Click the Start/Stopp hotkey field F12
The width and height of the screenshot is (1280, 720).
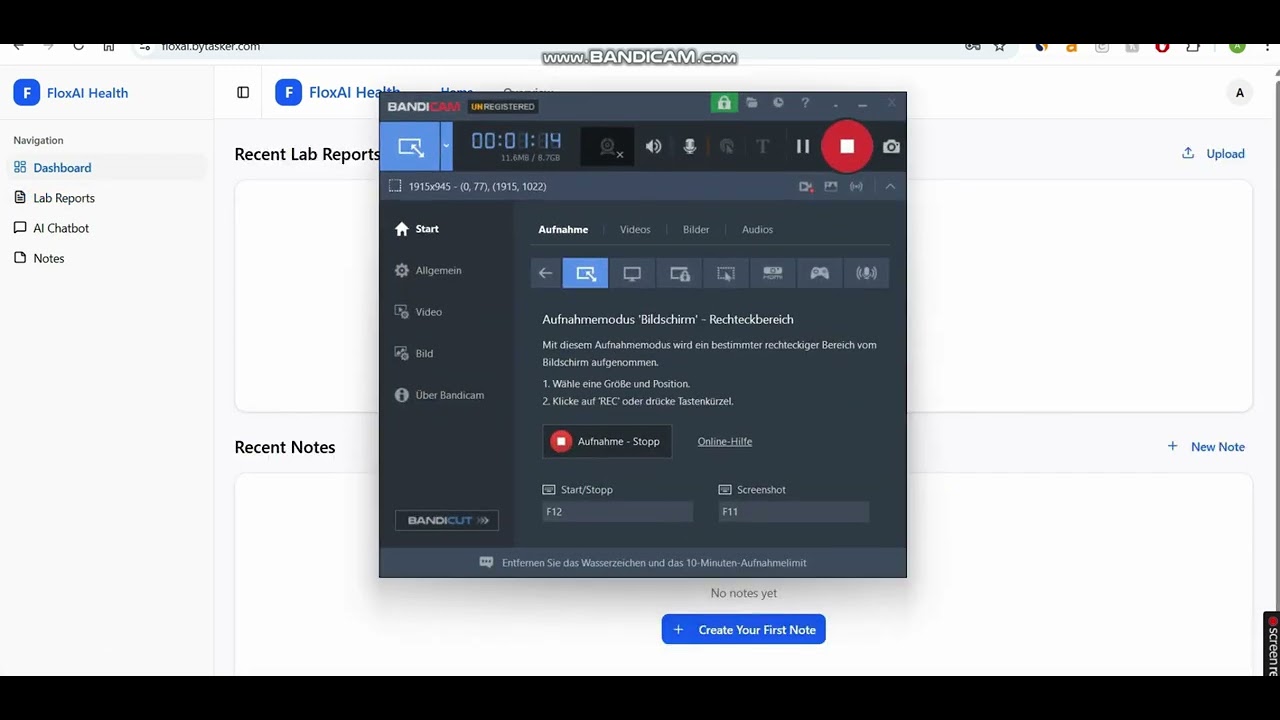coord(617,512)
